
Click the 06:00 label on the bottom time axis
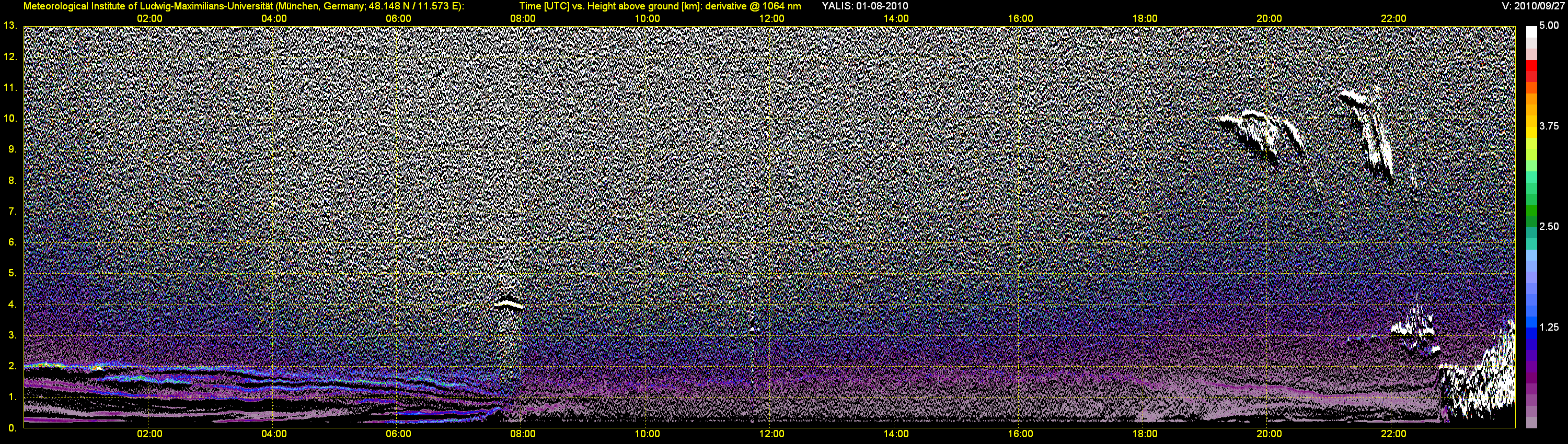[x=398, y=434]
